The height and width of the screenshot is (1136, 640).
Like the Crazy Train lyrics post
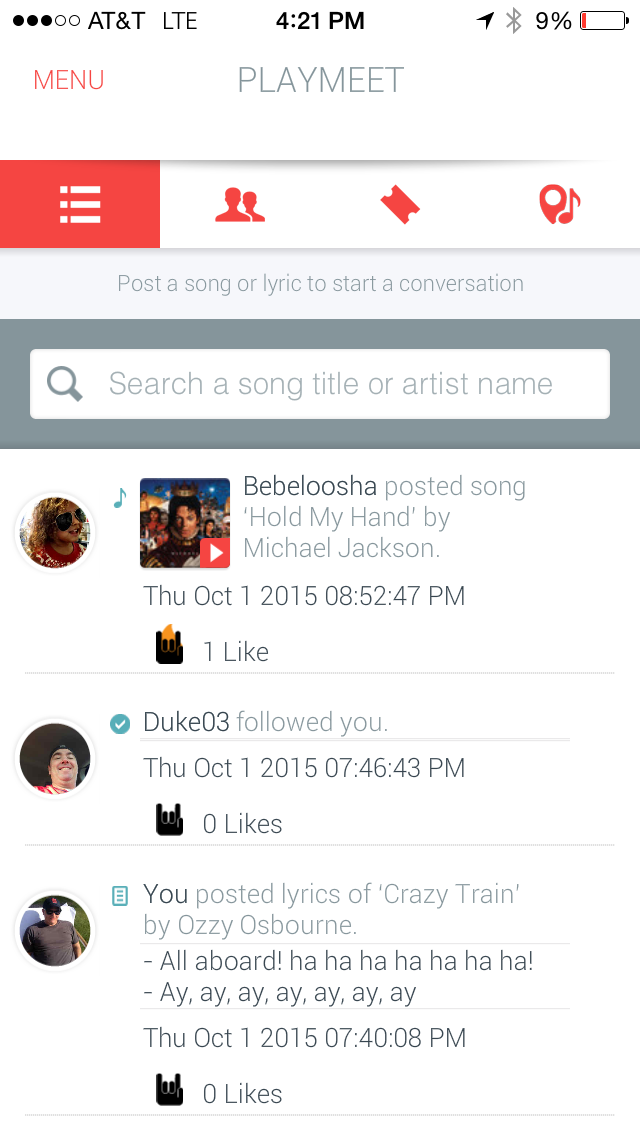pyautogui.click(x=170, y=1090)
